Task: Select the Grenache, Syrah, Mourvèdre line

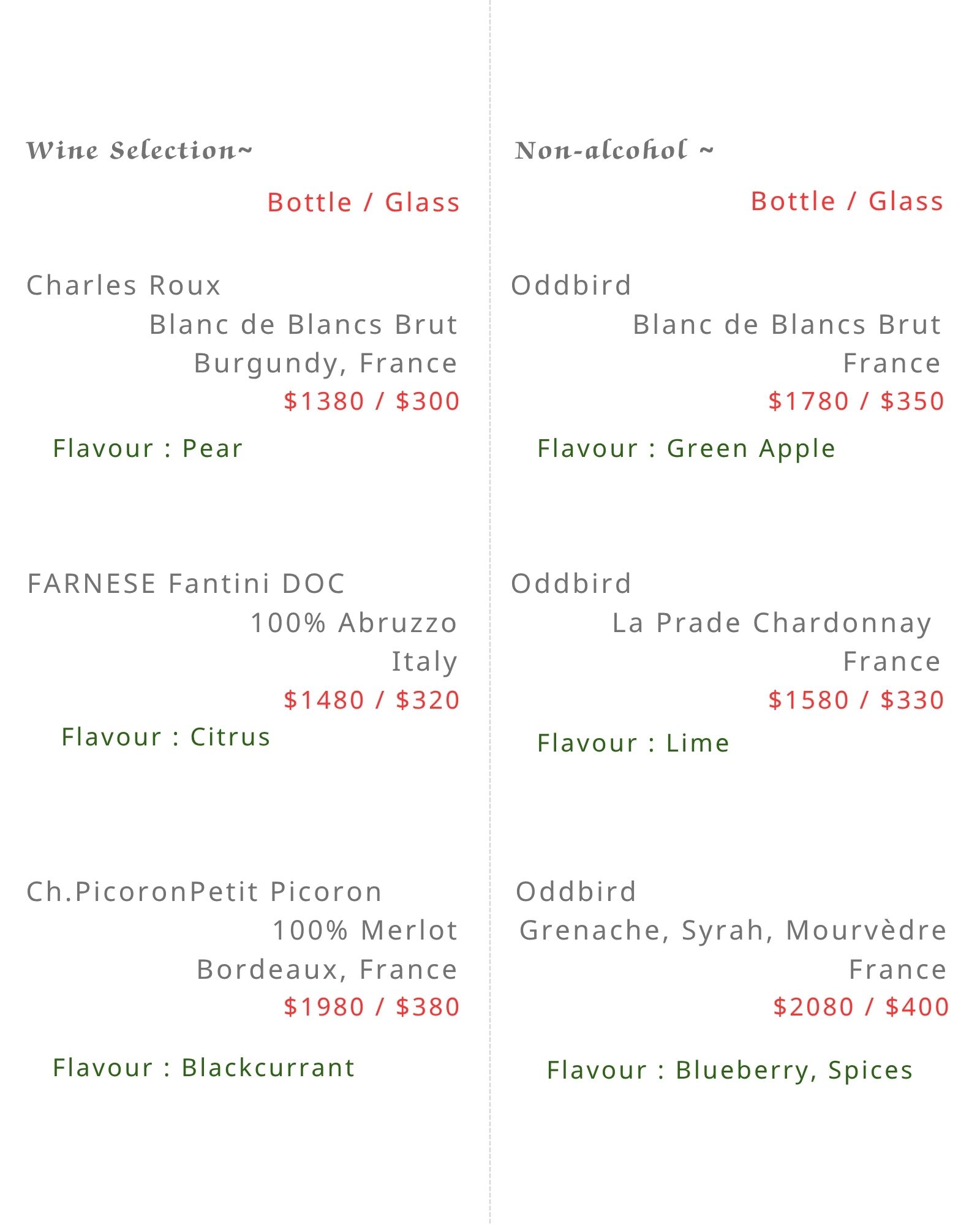Action: [x=733, y=930]
